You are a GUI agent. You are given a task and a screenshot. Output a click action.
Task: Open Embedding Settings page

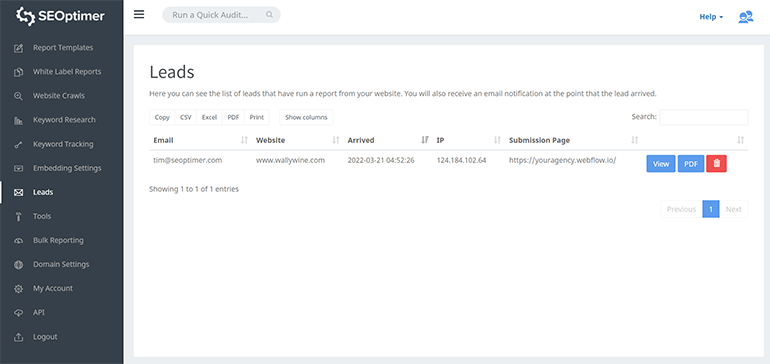click(x=67, y=168)
